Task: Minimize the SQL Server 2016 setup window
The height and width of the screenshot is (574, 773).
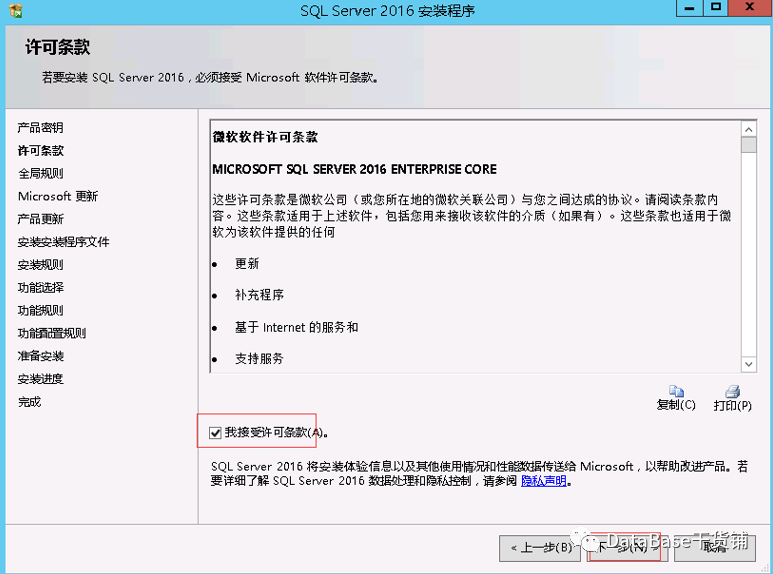Action: pos(690,8)
